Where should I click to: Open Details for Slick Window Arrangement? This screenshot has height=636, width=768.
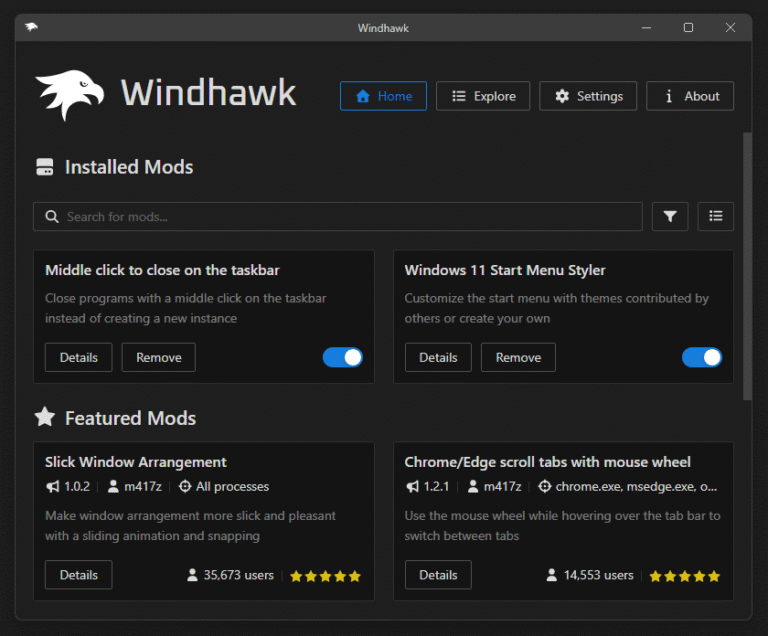tap(78, 575)
